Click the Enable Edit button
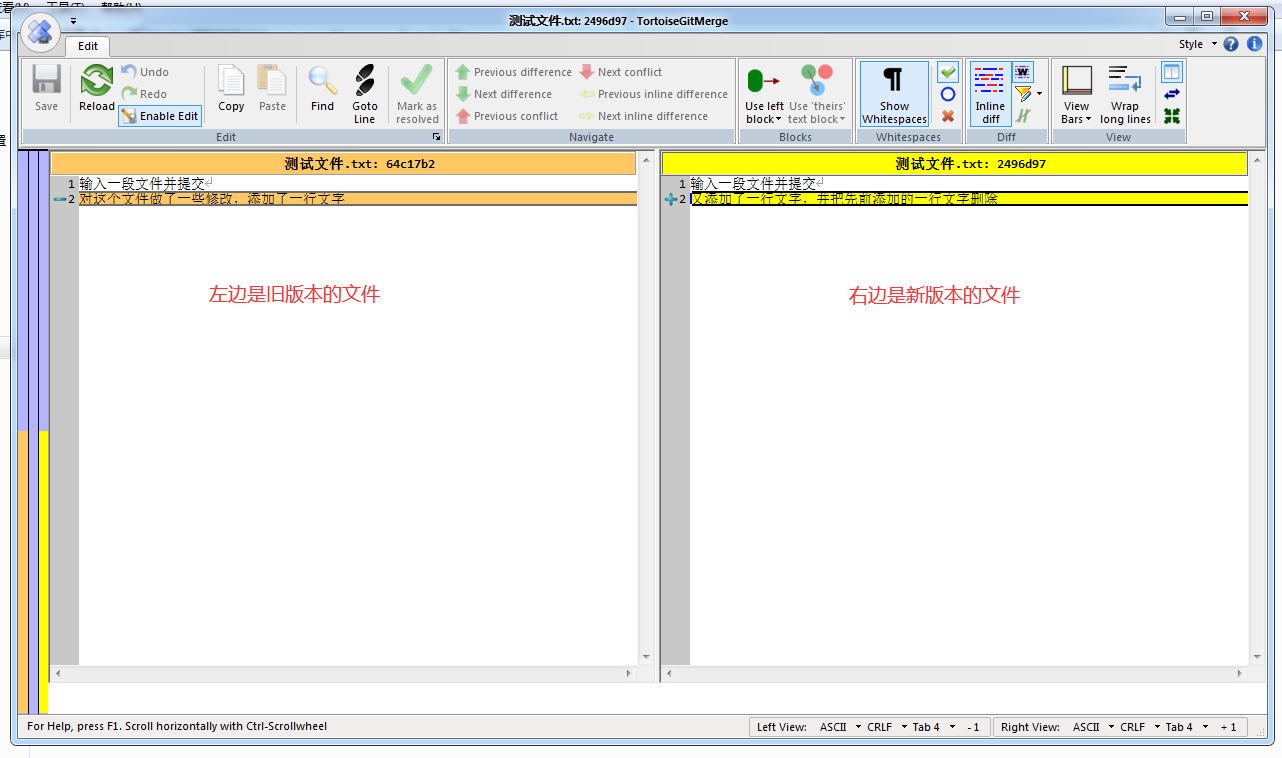1282x758 pixels. (x=160, y=116)
